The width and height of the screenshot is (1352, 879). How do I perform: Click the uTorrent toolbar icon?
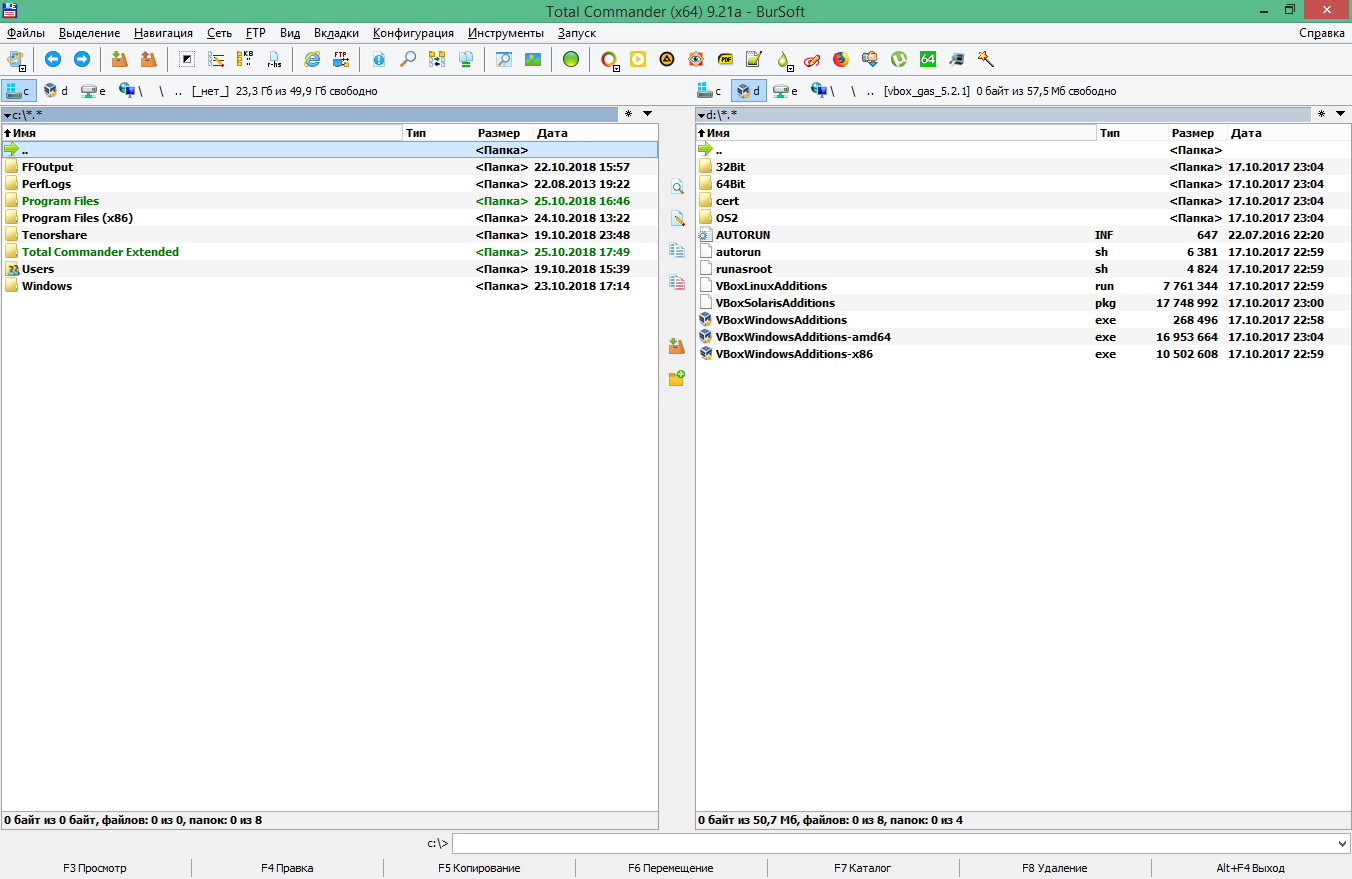[899, 60]
